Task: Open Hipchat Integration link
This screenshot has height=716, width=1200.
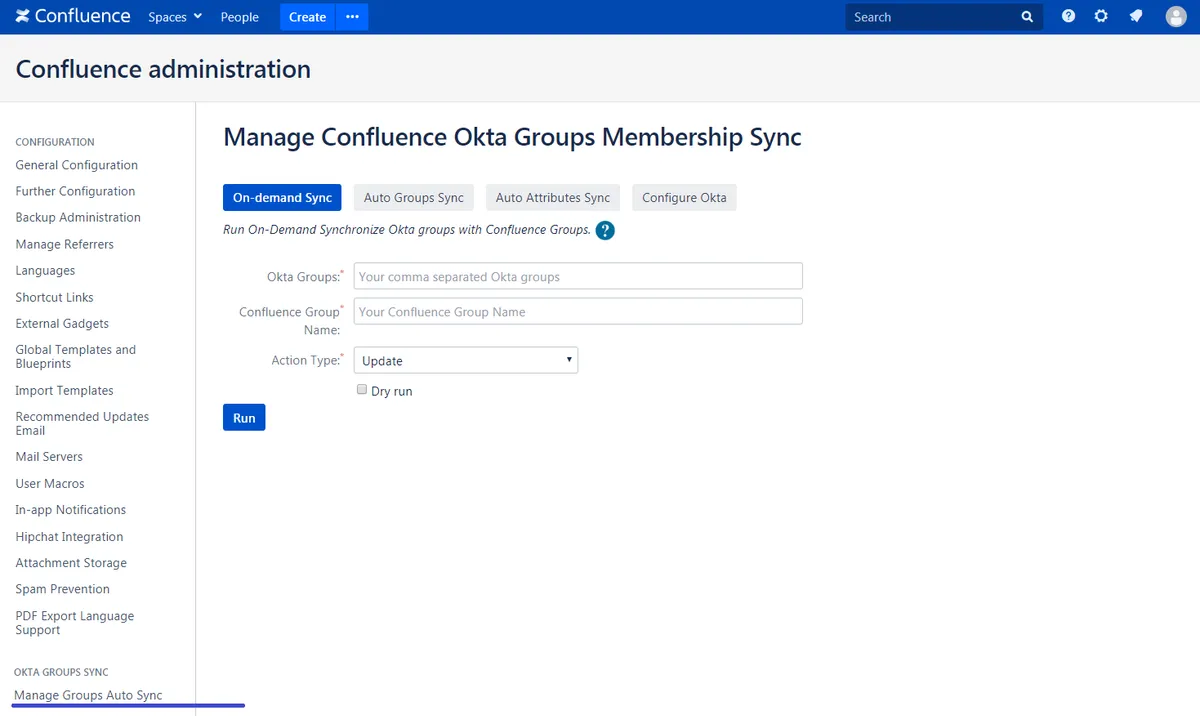Action: click(69, 536)
